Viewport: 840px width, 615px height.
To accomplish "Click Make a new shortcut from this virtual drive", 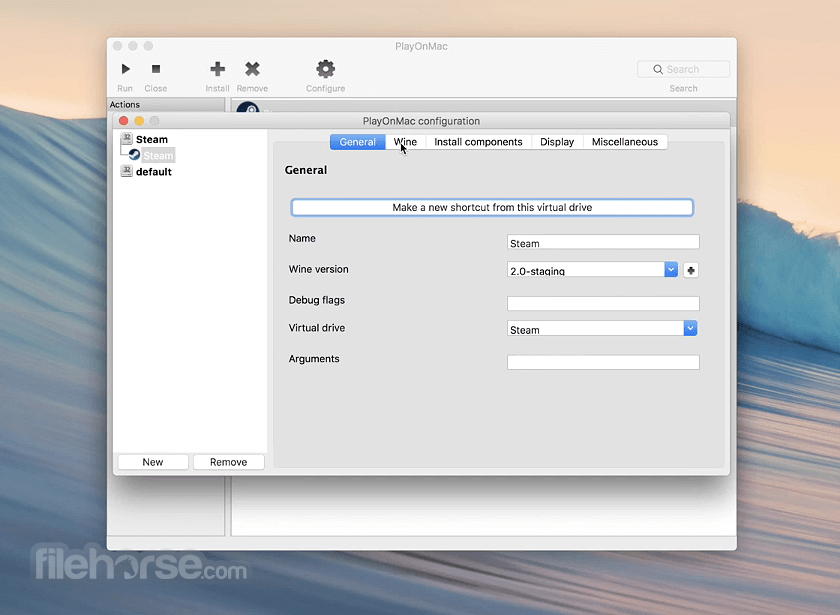I will point(492,207).
